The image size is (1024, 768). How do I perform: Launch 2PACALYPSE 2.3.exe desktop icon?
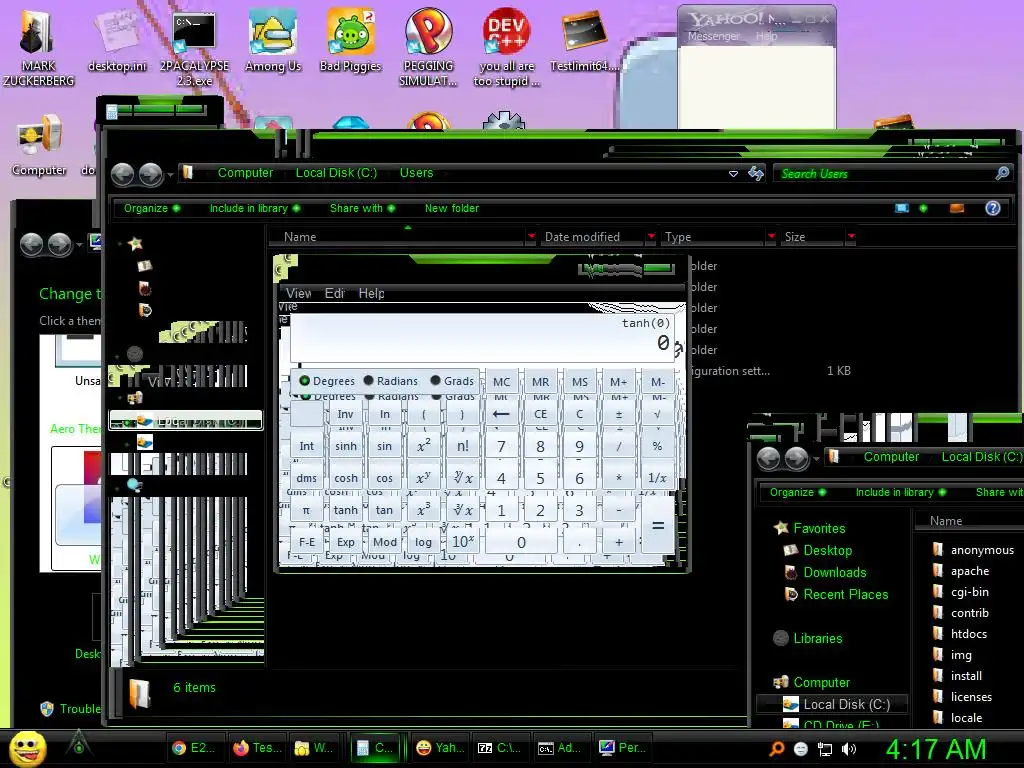tap(194, 48)
